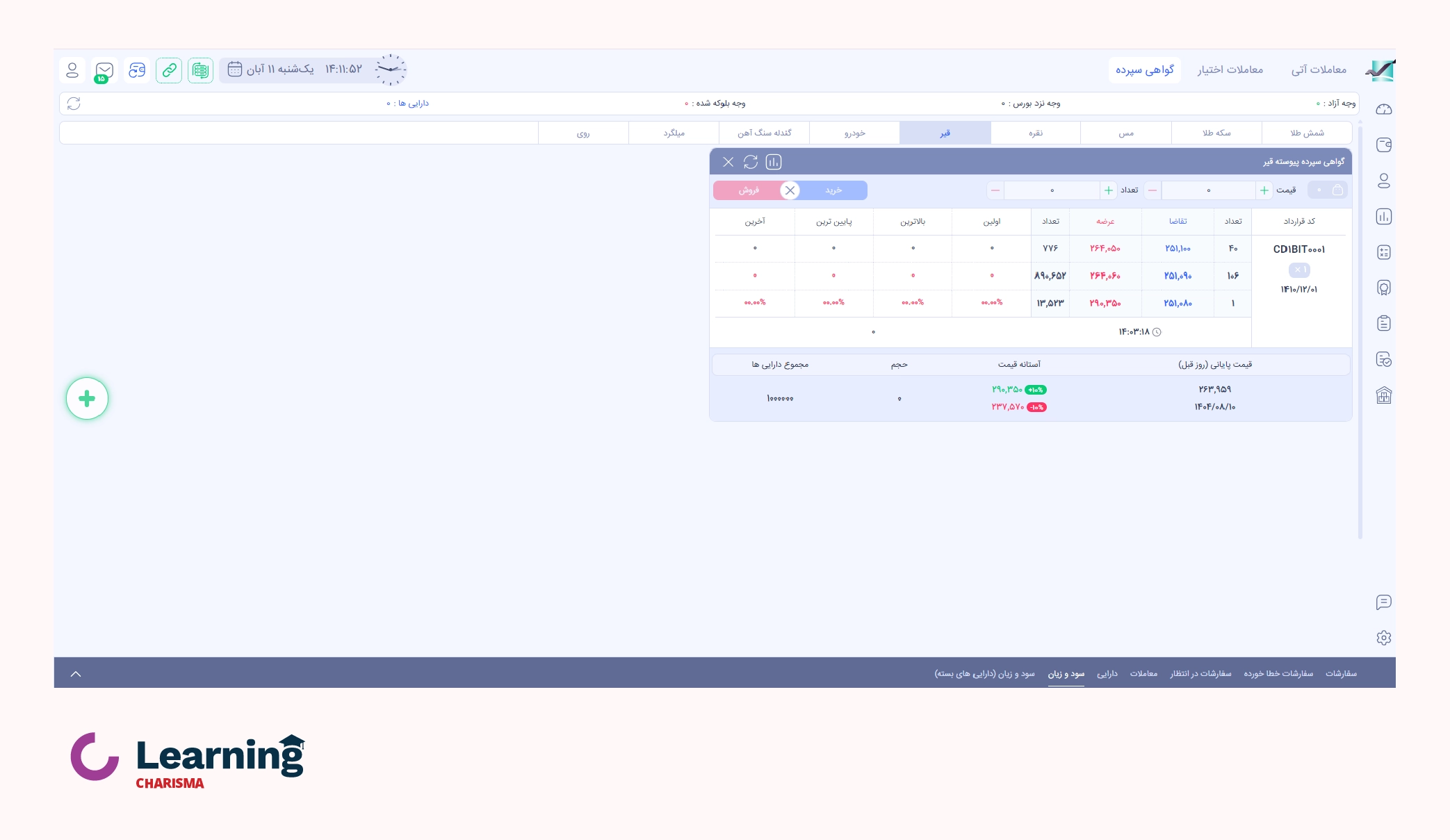
Task: Open the معاملات اختیار top menu
Action: 1230,69
